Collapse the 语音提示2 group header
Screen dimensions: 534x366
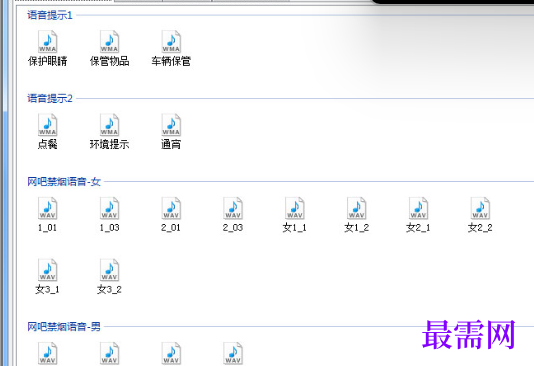pos(50,98)
